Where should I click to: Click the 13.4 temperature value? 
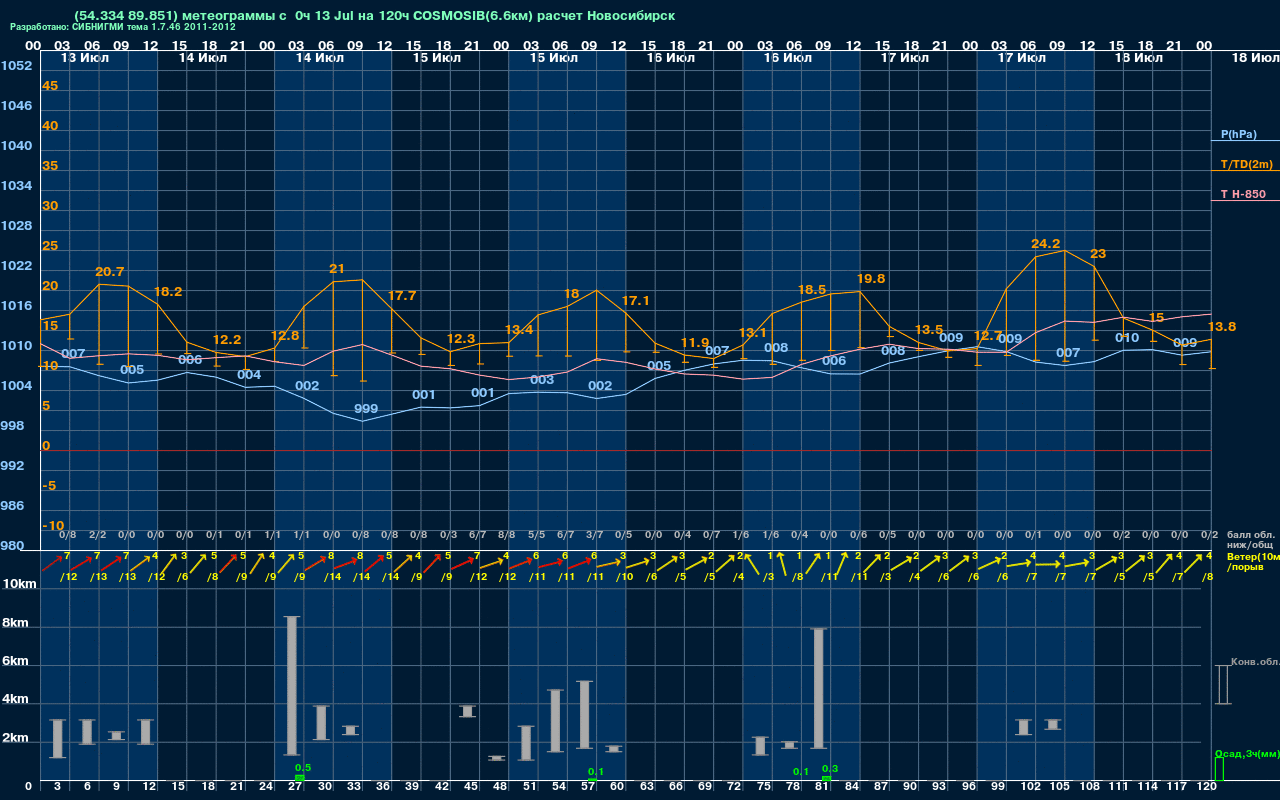519,330
